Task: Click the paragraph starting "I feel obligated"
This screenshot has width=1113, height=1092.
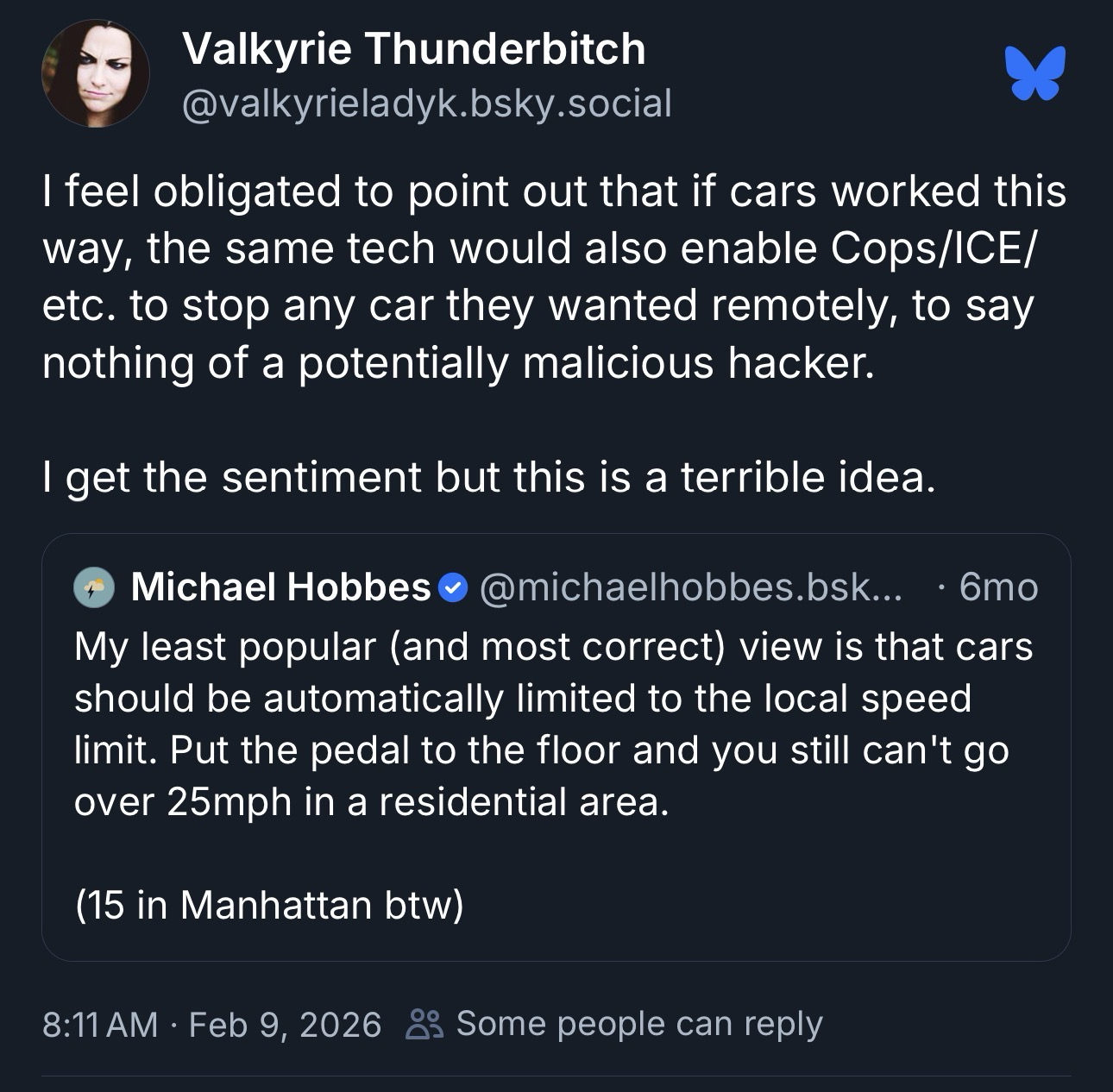Action: click(554, 277)
